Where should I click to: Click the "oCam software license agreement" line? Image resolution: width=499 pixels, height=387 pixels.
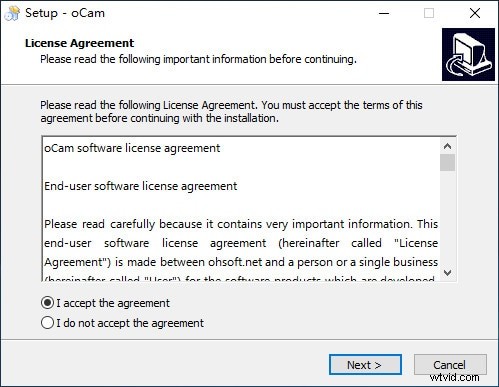(x=132, y=148)
